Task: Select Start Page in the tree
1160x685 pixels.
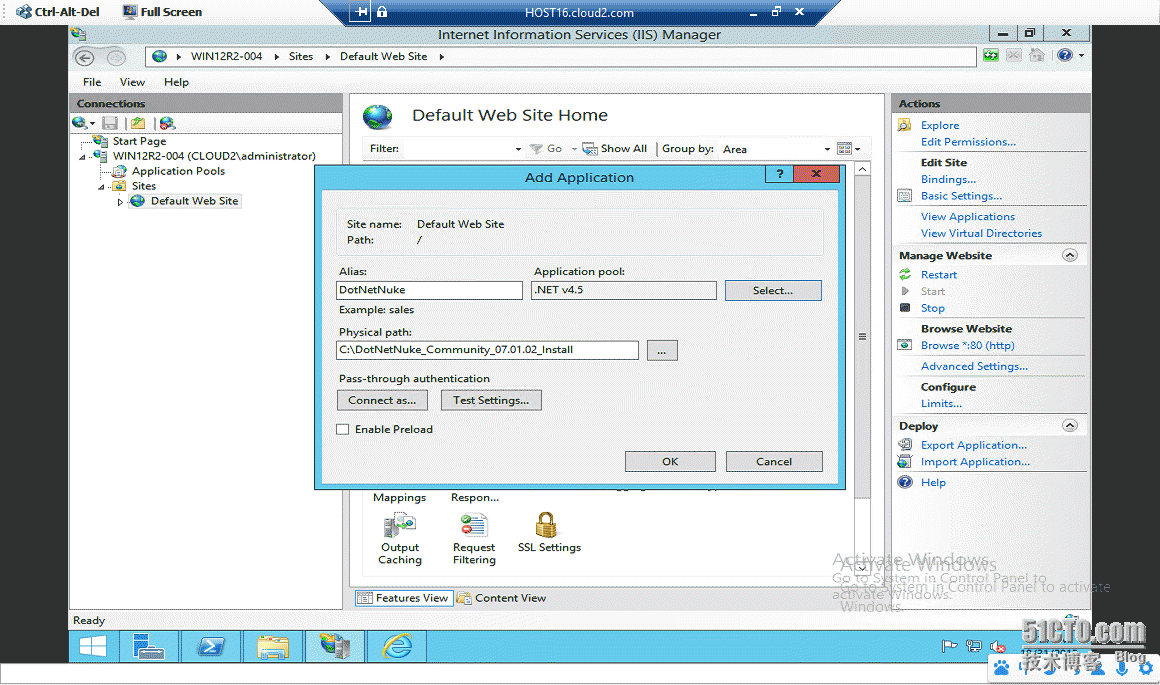Action: [x=139, y=141]
